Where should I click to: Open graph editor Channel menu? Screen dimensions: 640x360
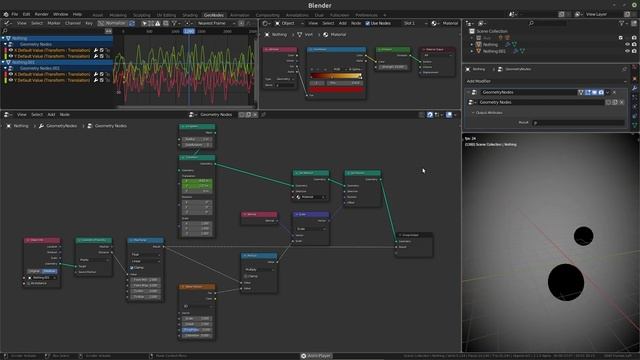(73, 23)
